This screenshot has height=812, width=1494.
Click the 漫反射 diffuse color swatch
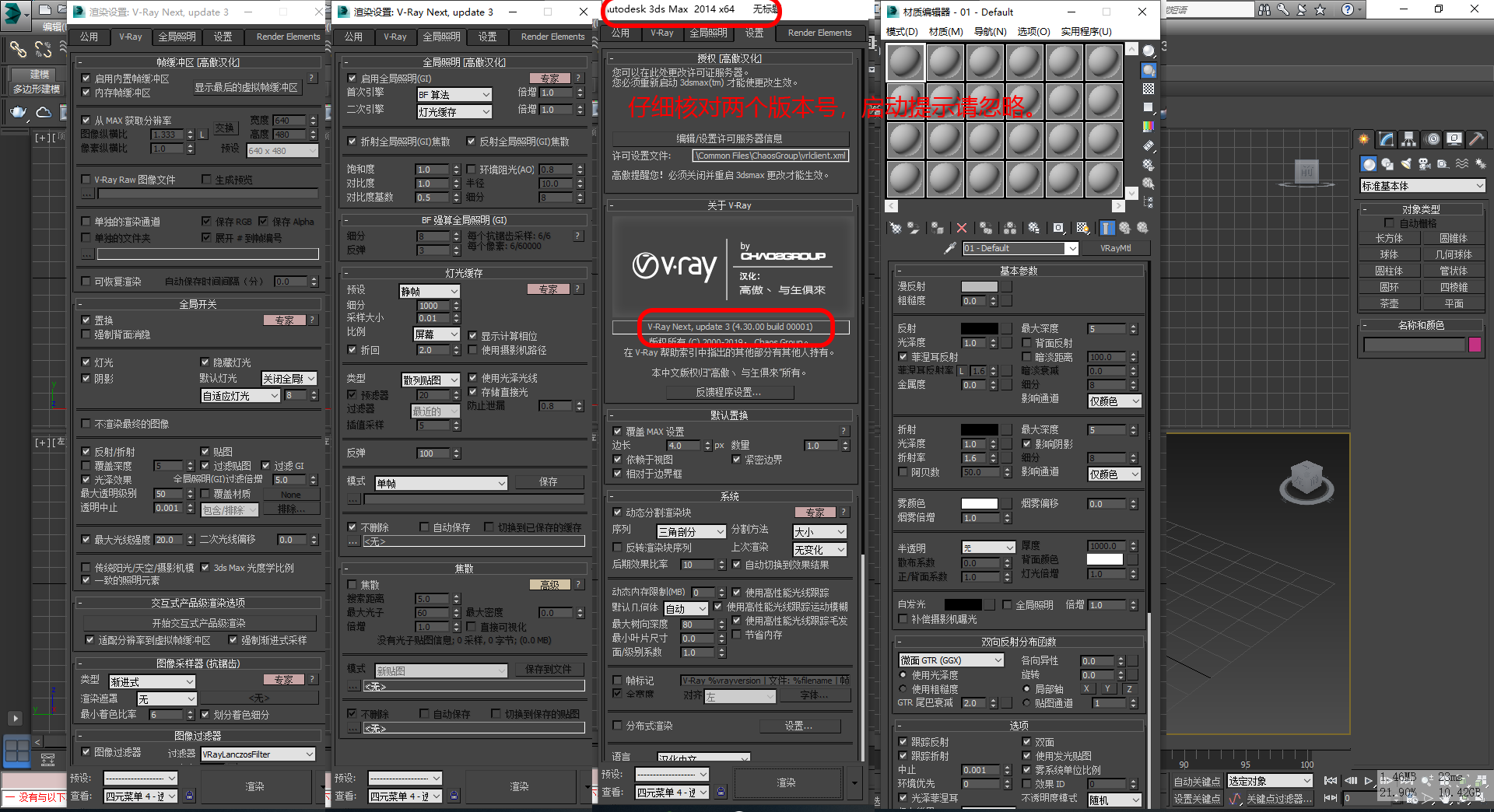point(979,286)
